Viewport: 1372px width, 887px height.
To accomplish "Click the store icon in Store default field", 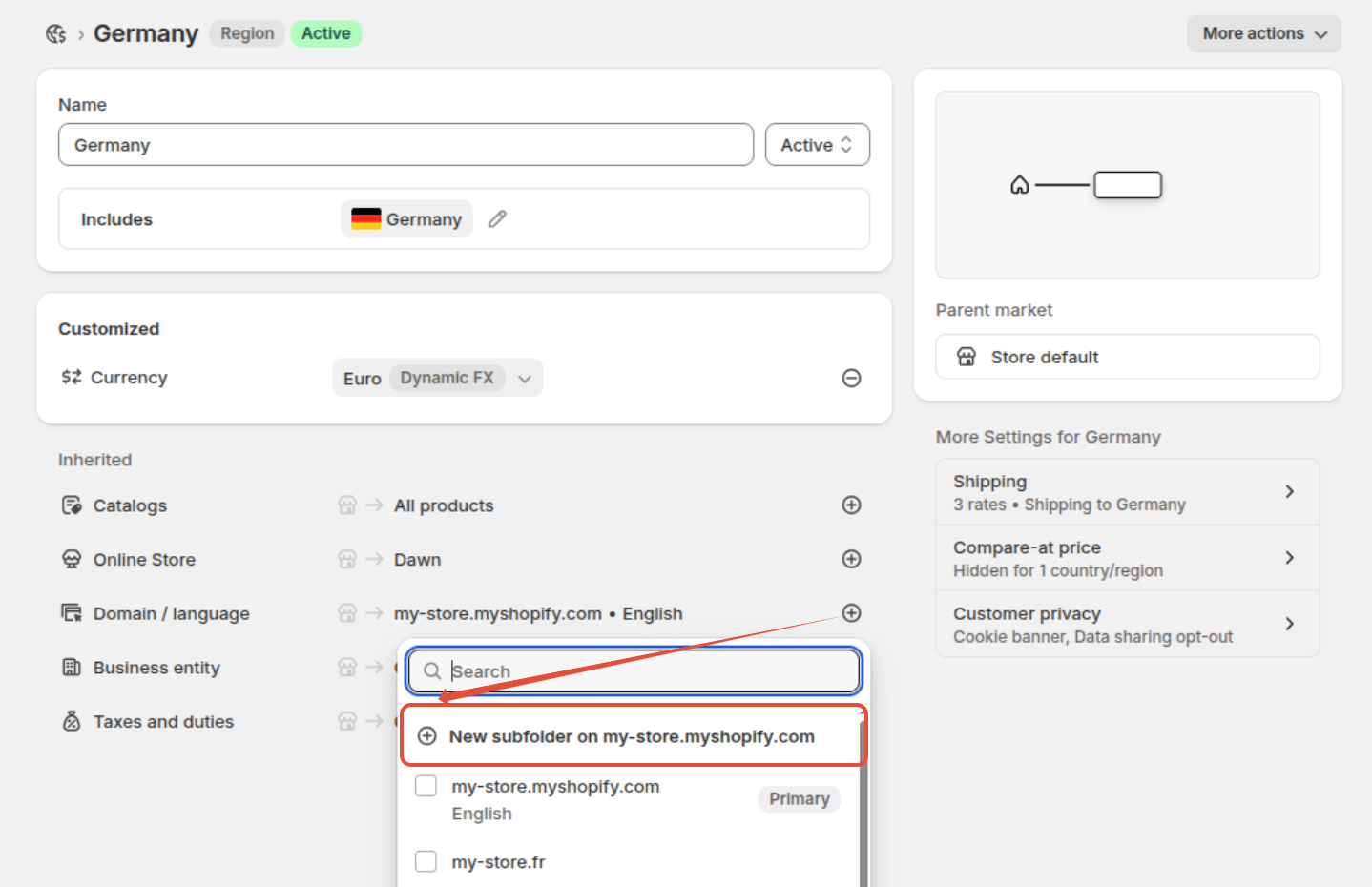I will click(967, 357).
